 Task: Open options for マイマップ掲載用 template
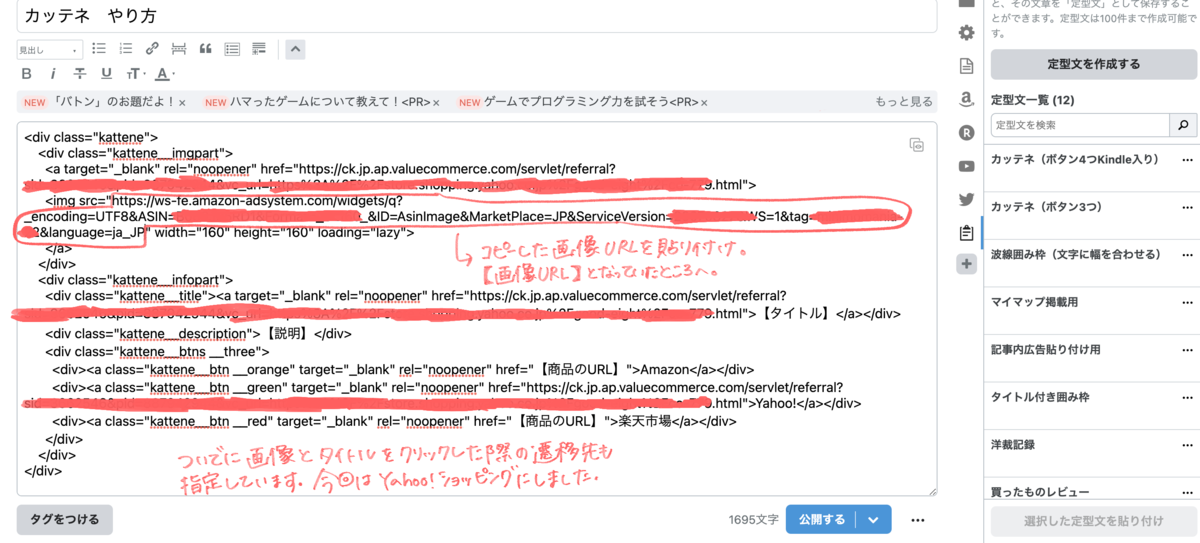[x=1188, y=302]
